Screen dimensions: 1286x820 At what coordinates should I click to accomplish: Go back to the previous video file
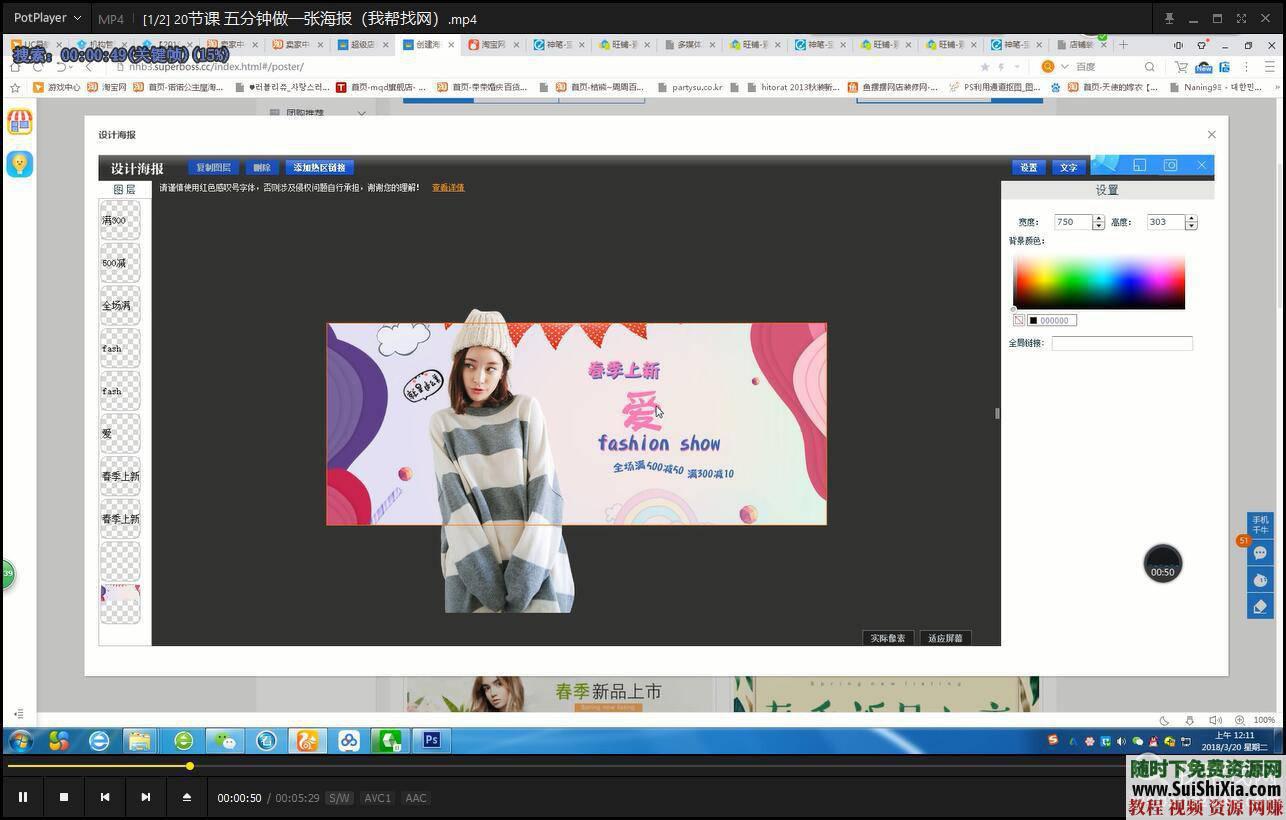pyautogui.click(x=105, y=797)
